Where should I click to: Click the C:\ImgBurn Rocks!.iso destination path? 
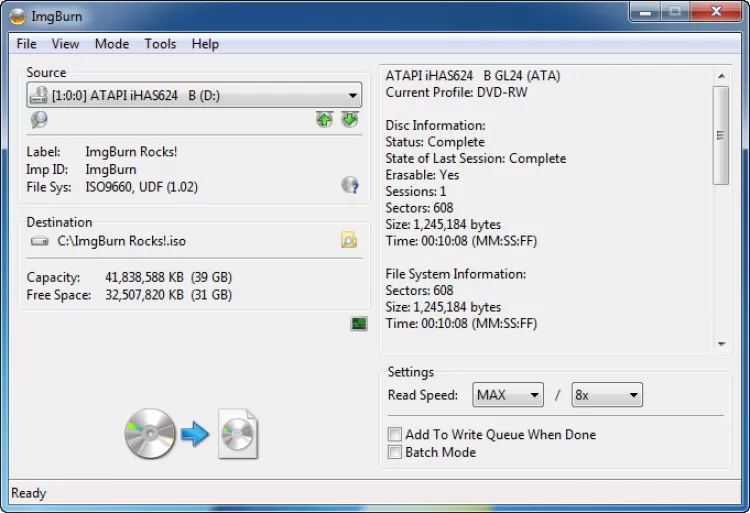pos(121,241)
